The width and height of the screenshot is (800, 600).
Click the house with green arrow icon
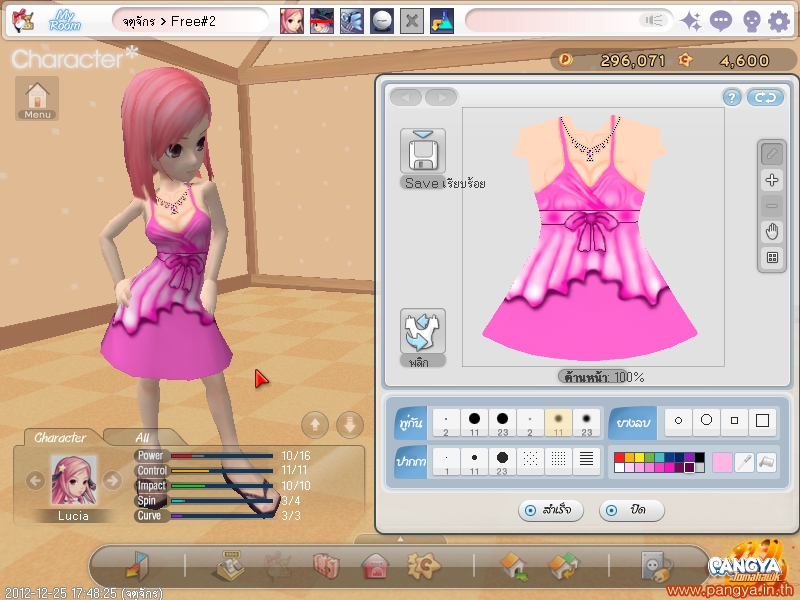tap(514, 566)
